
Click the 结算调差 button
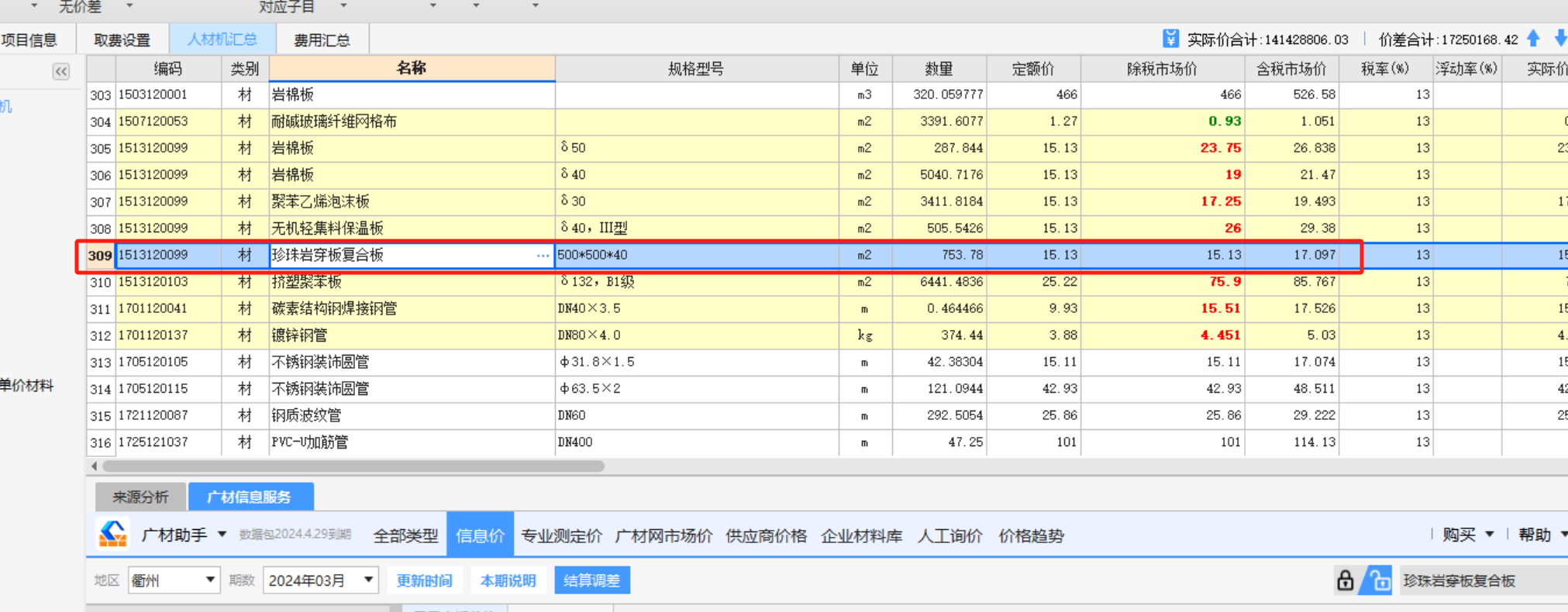591,580
